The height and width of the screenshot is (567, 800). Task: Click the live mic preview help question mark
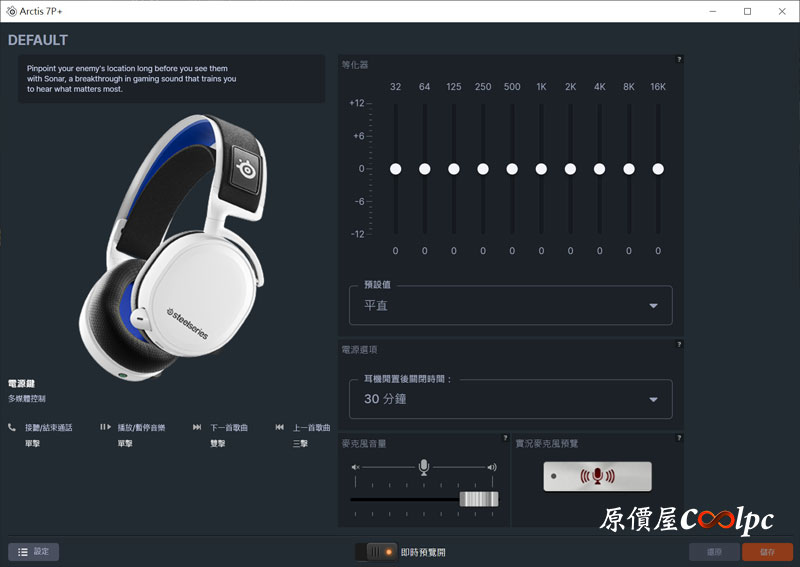point(679,439)
